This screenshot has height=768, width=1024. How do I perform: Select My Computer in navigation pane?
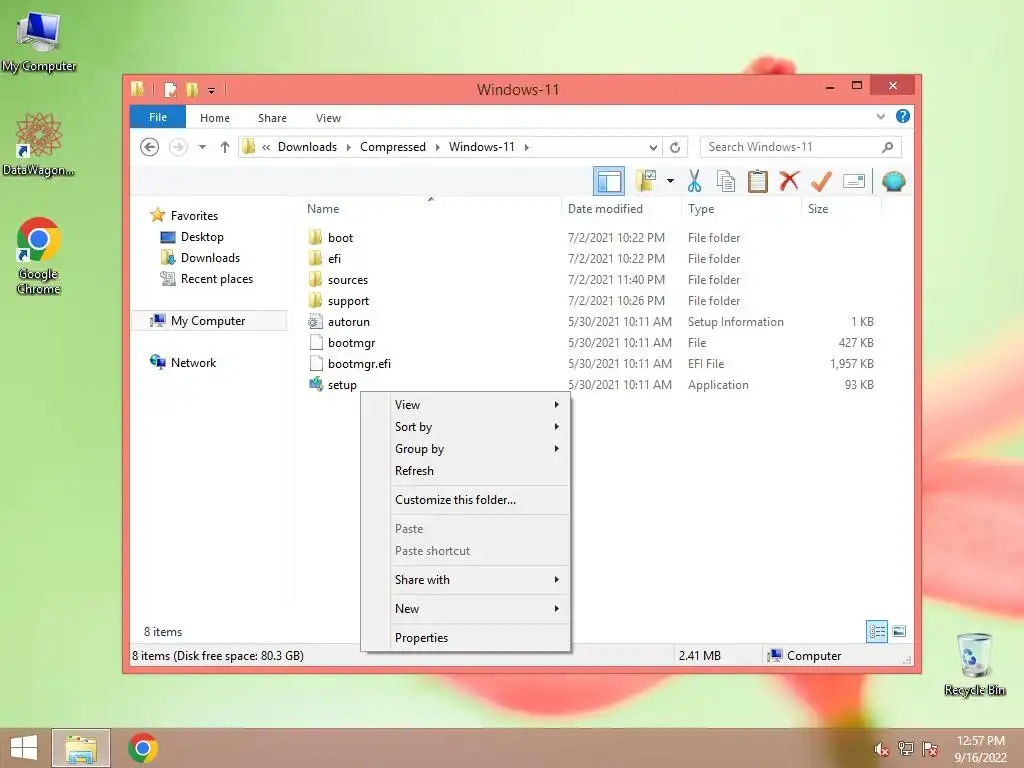208,321
